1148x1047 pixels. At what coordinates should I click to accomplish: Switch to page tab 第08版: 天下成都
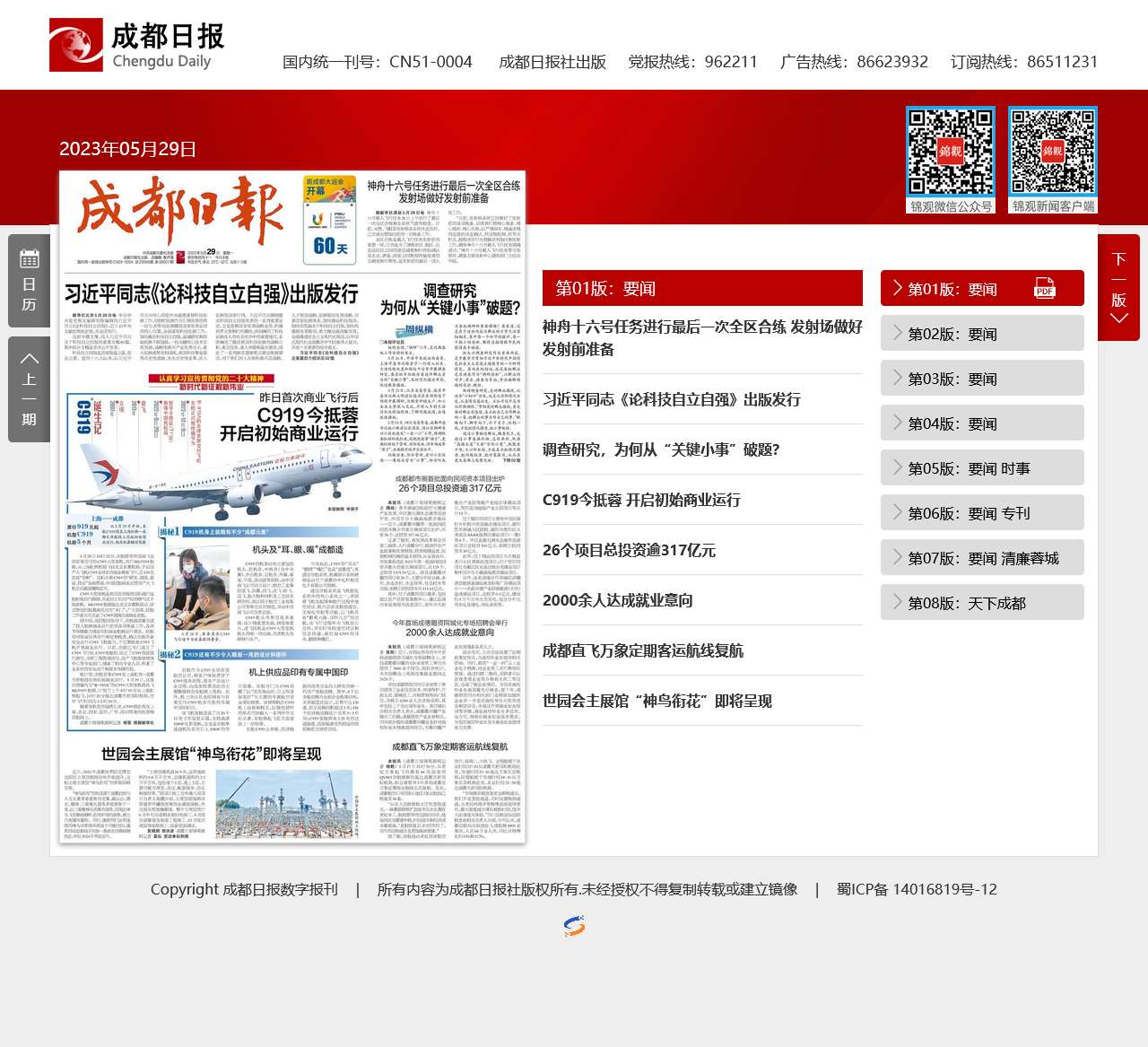click(x=982, y=602)
